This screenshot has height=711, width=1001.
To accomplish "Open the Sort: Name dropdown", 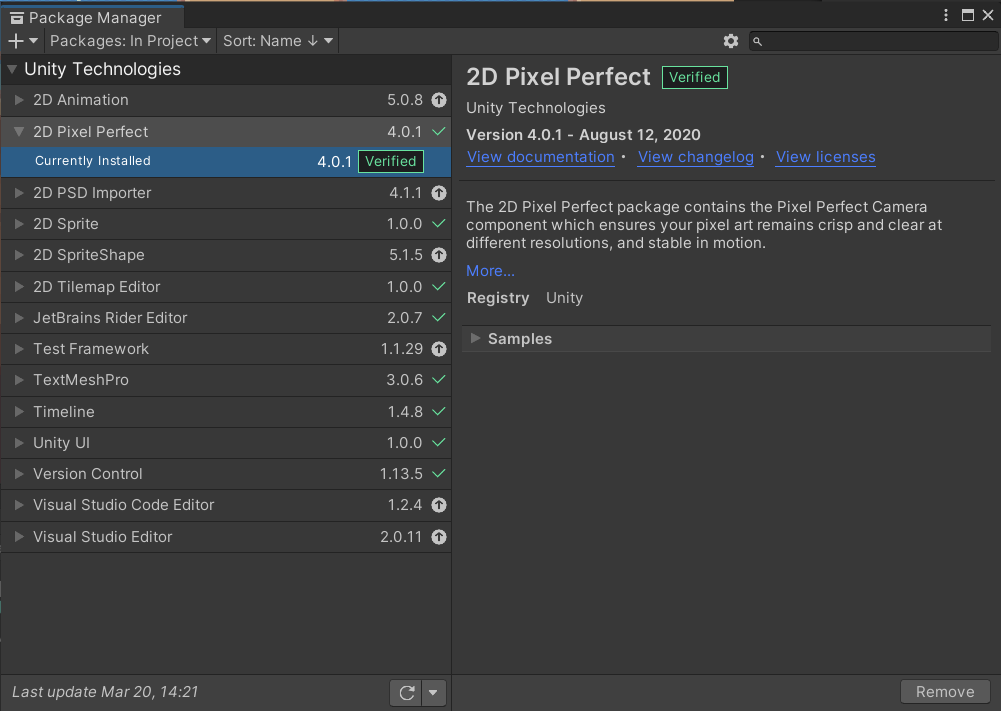I will 278,41.
